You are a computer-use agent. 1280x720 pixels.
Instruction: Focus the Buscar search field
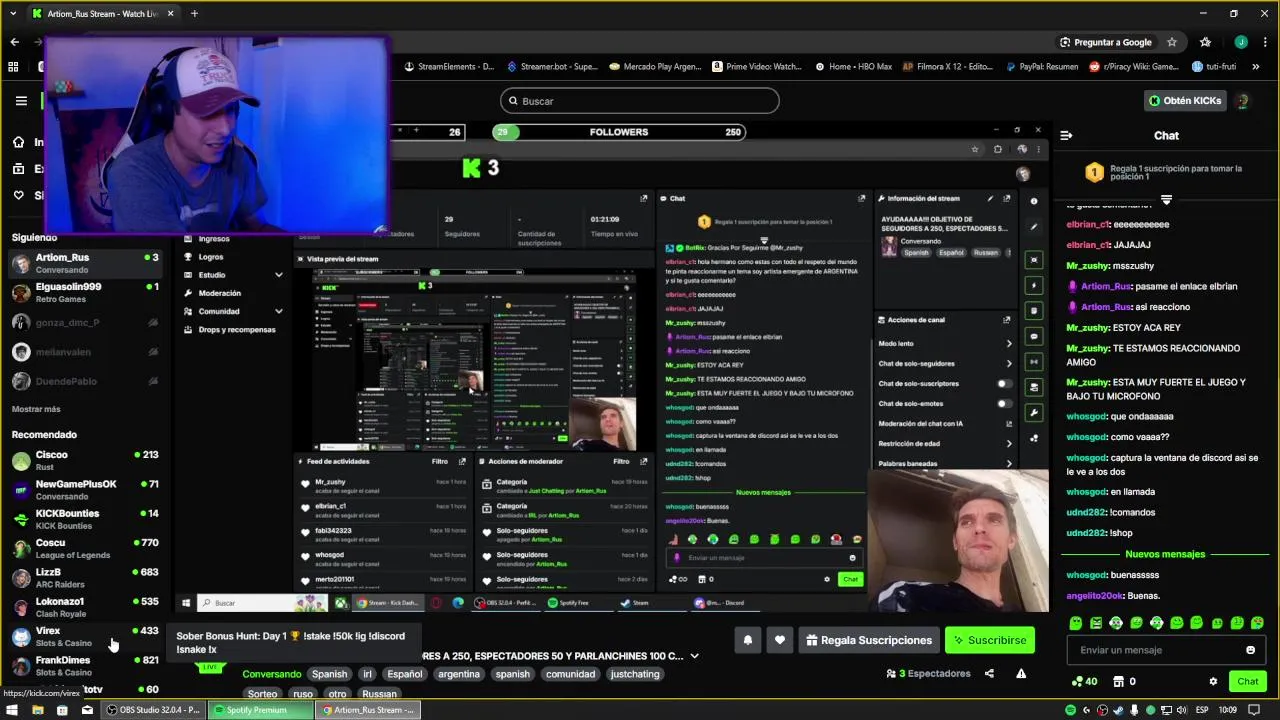coord(640,101)
